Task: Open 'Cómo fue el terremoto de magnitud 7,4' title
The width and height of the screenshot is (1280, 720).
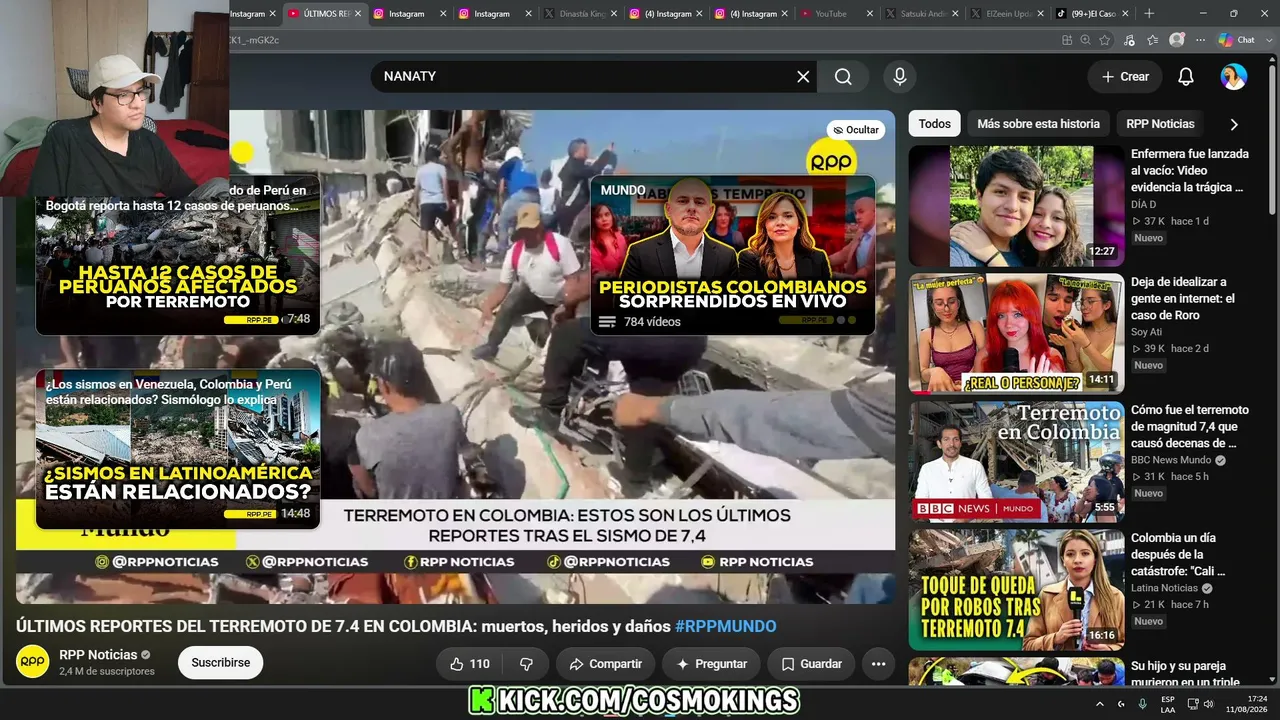Action: [1190, 427]
